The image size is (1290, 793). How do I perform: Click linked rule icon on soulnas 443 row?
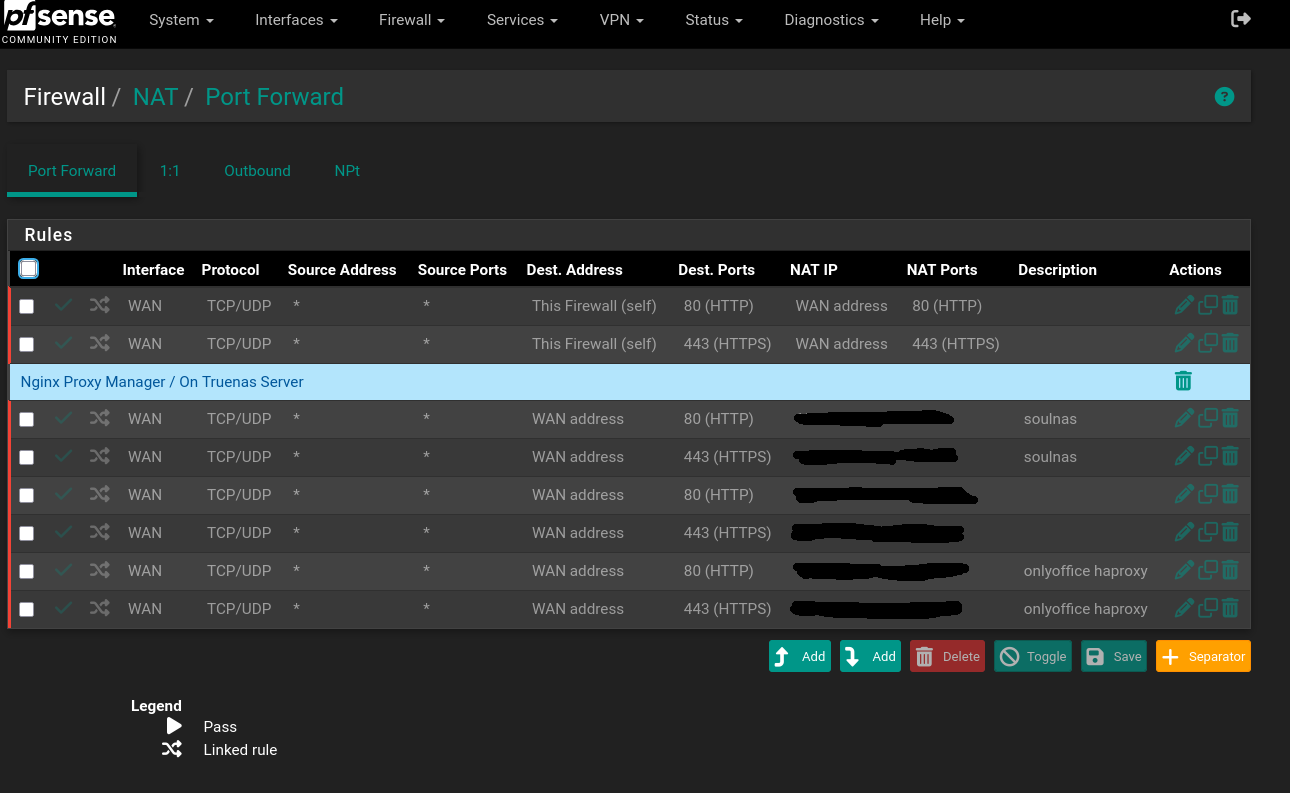[99, 457]
